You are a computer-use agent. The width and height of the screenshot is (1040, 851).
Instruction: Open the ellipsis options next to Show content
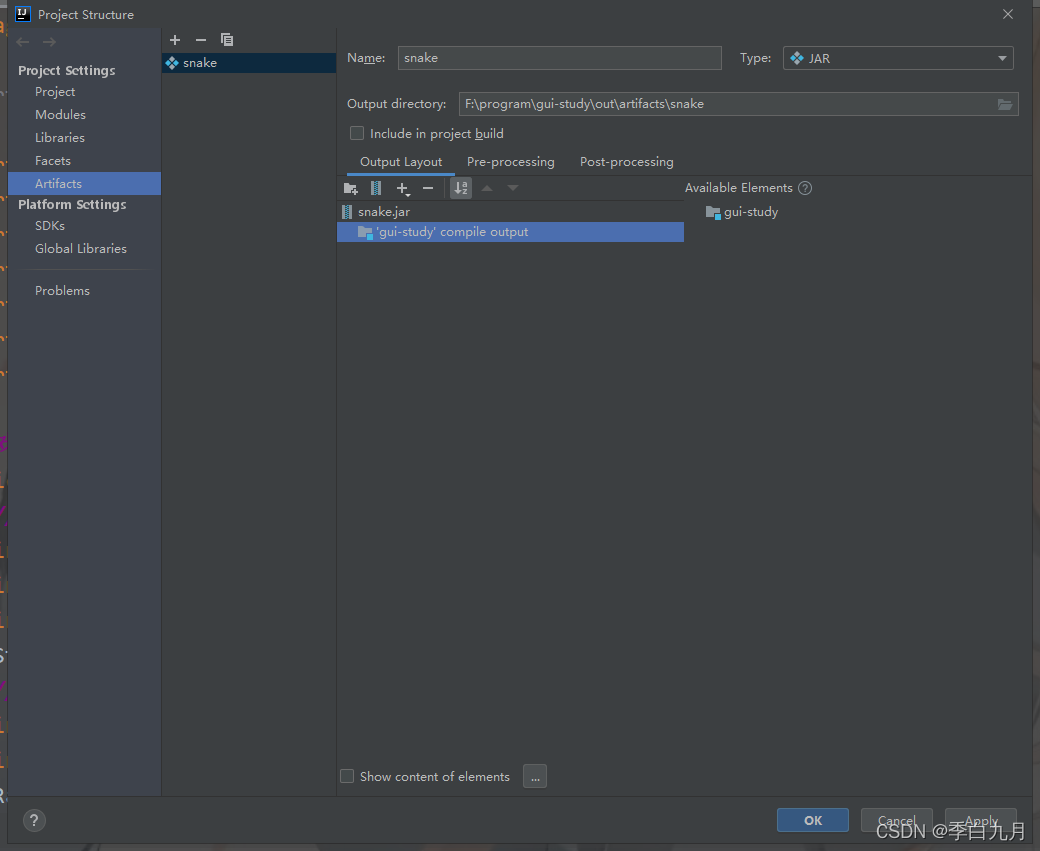(535, 776)
